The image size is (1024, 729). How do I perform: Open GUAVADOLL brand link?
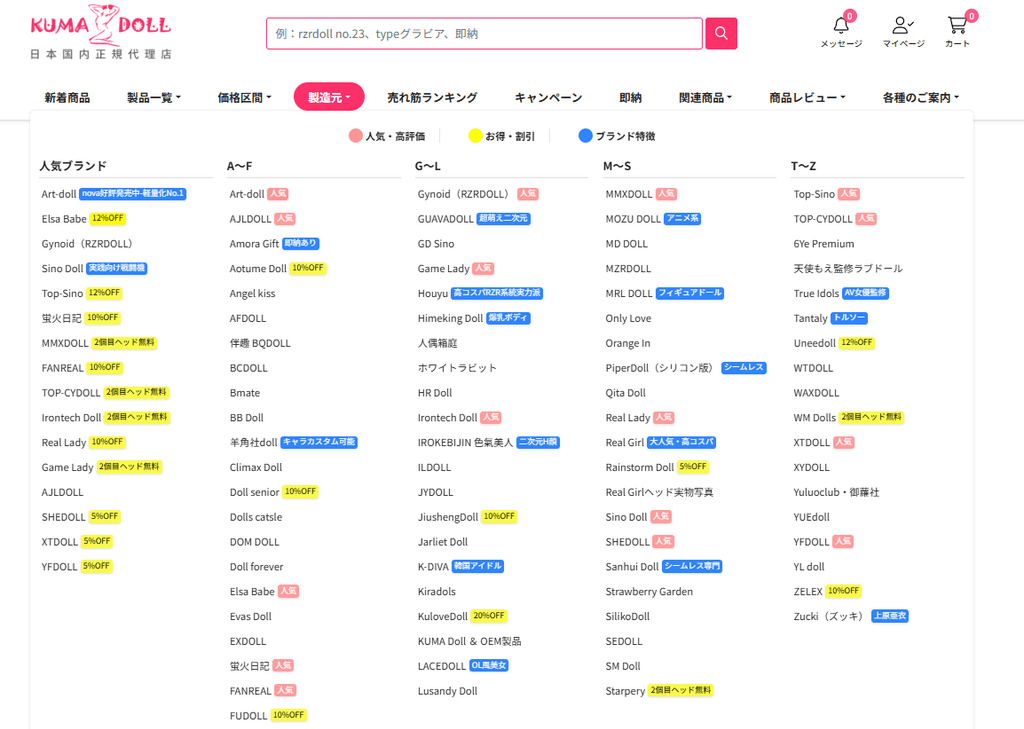[445, 219]
